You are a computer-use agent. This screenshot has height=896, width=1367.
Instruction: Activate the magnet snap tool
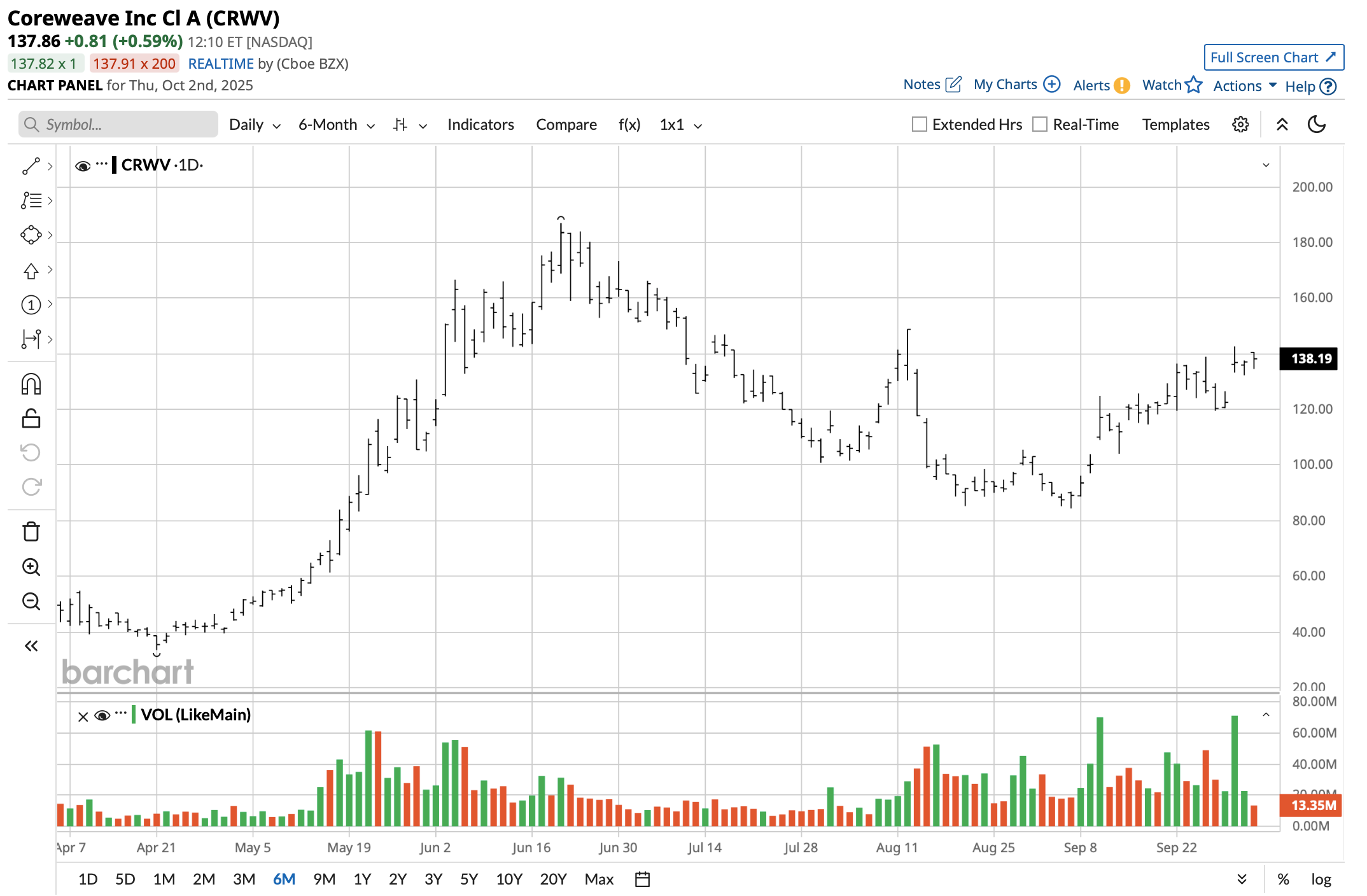pos(31,384)
